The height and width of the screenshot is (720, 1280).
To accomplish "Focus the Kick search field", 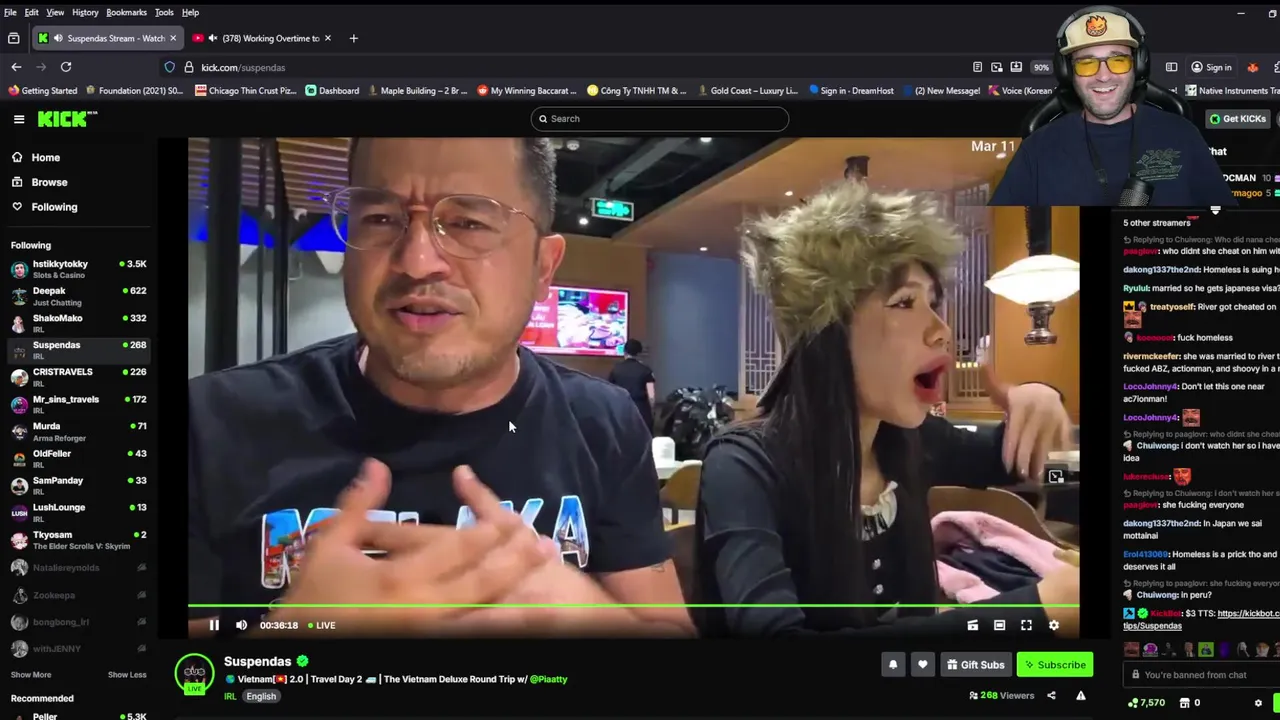I will [x=660, y=119].
